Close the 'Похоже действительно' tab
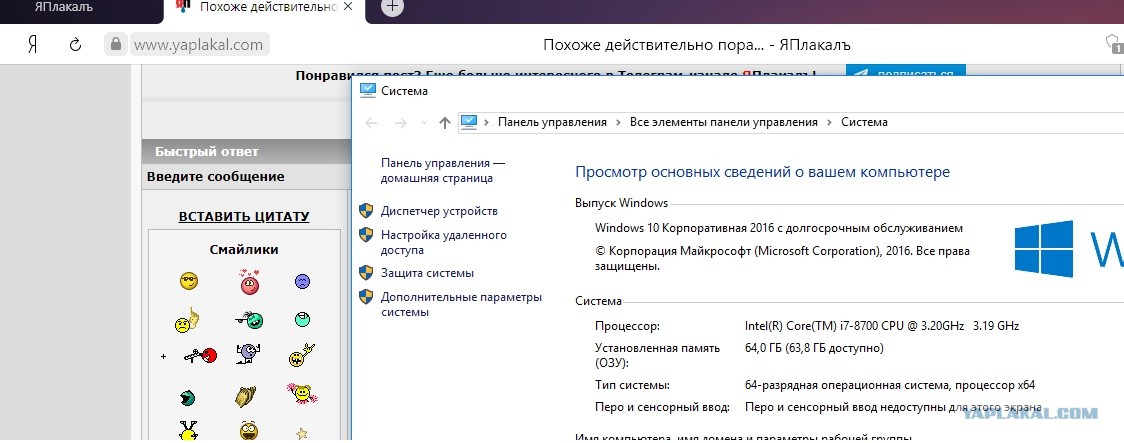 click(348, 7)
